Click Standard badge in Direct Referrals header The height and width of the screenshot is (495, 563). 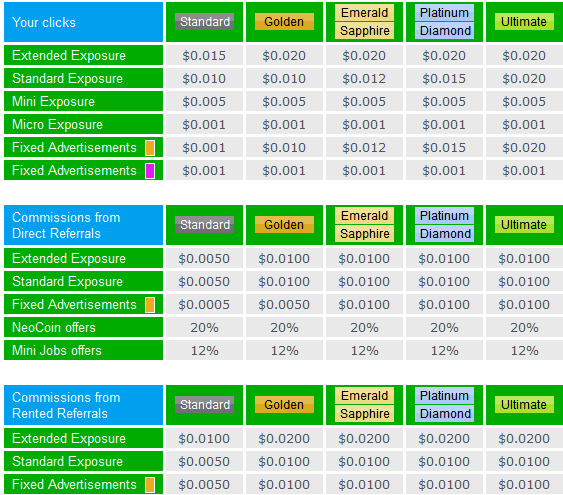pos(205,225)
